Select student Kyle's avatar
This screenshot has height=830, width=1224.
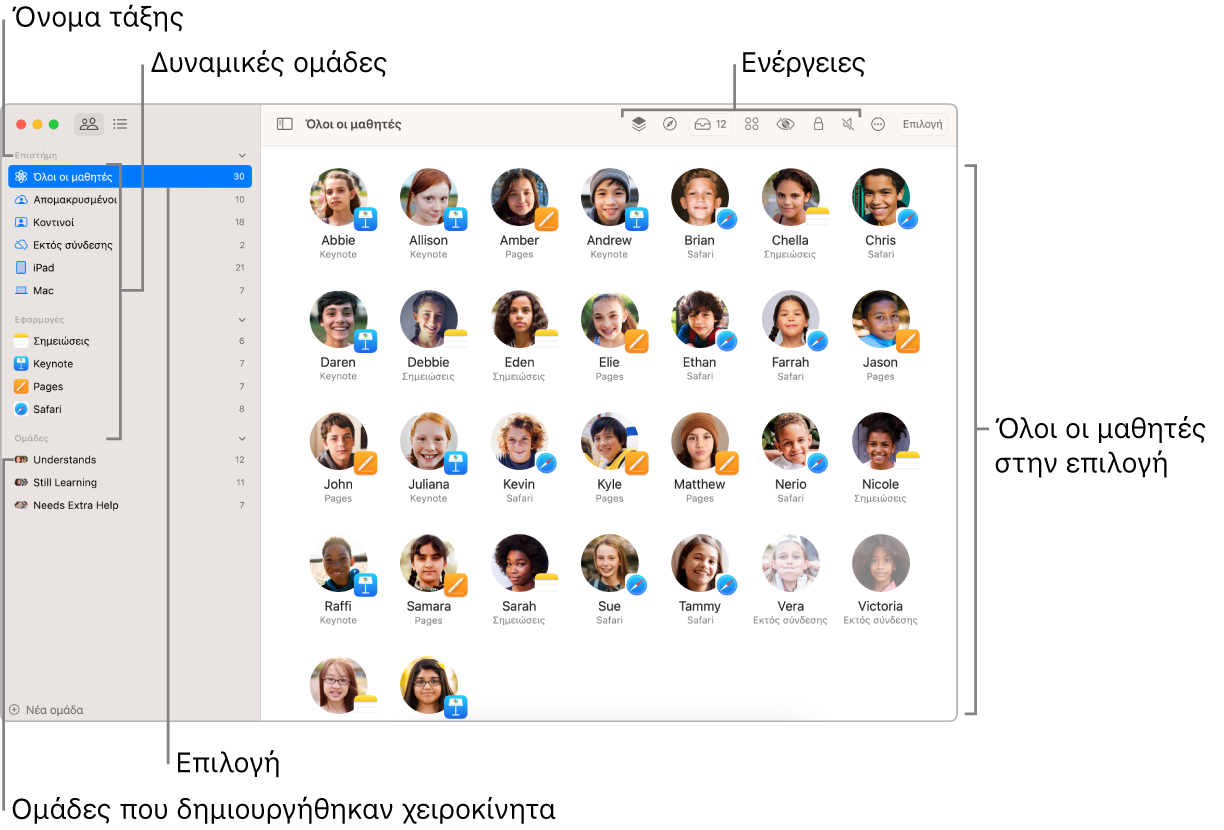coord(610,442)
